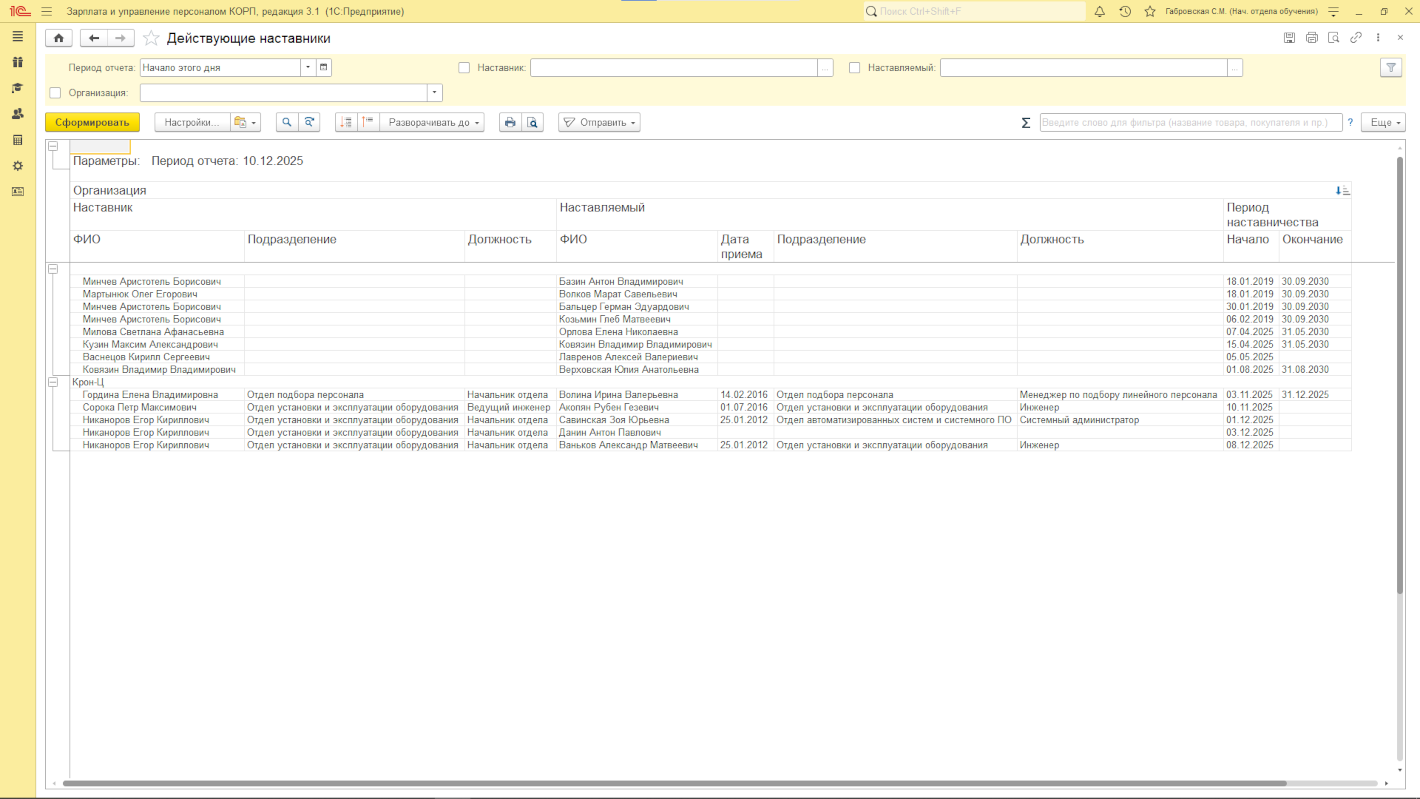Collapse the Крон-Ц group in report
Viewport: 1420px width, 799px height.
pos(53,382)
